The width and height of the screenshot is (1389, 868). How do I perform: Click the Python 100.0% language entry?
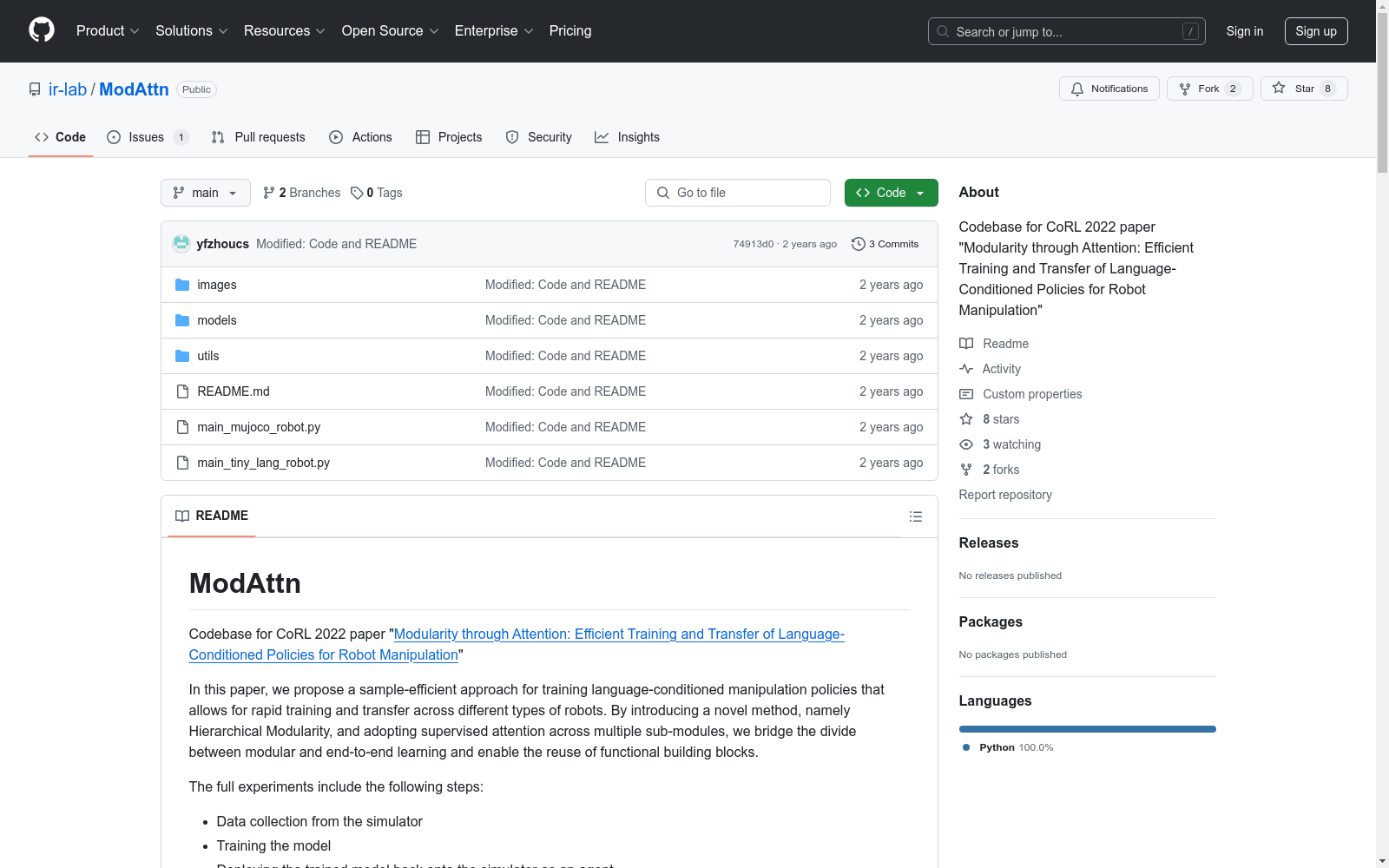pos(1008,747)
